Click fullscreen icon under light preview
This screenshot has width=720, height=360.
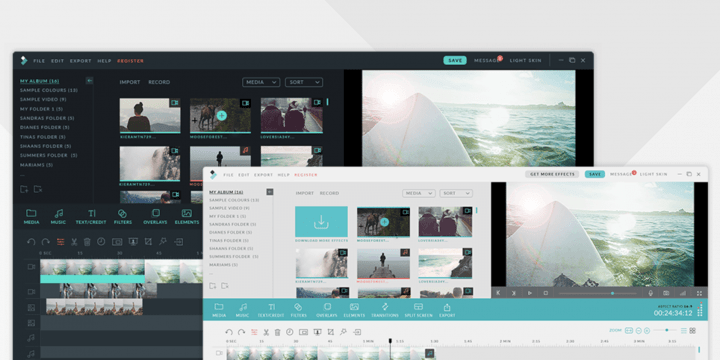point(699,293)
